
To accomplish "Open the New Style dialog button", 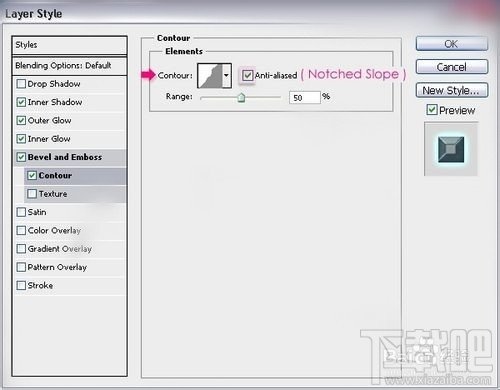I will pos(452,90).
